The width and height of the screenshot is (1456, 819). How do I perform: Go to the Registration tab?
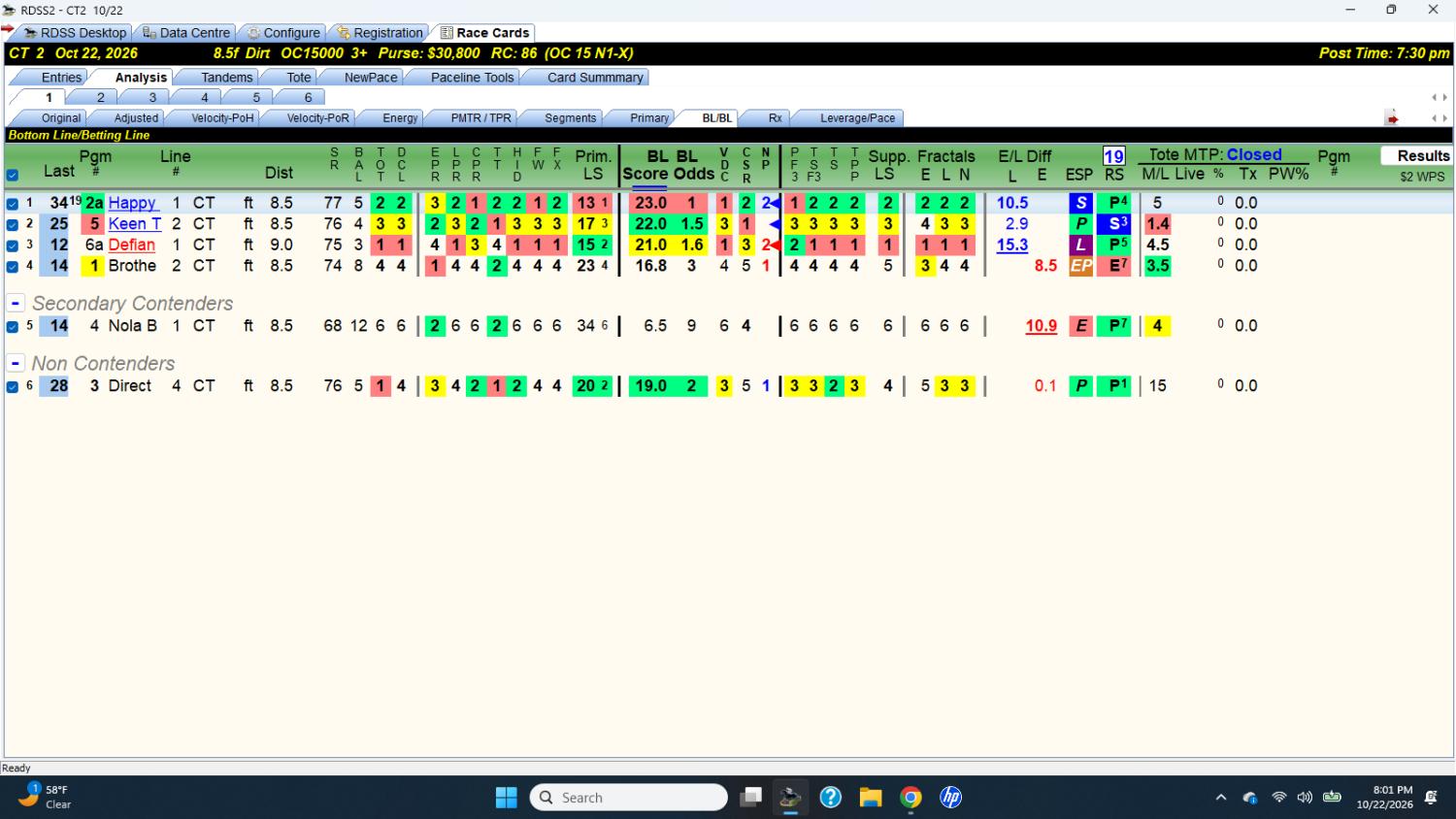[x=381, y=33]
